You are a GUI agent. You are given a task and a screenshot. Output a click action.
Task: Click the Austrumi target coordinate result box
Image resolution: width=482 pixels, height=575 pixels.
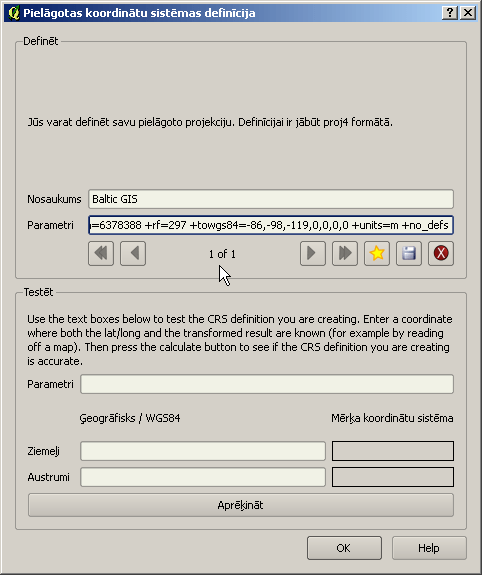(x=393, y=477)
